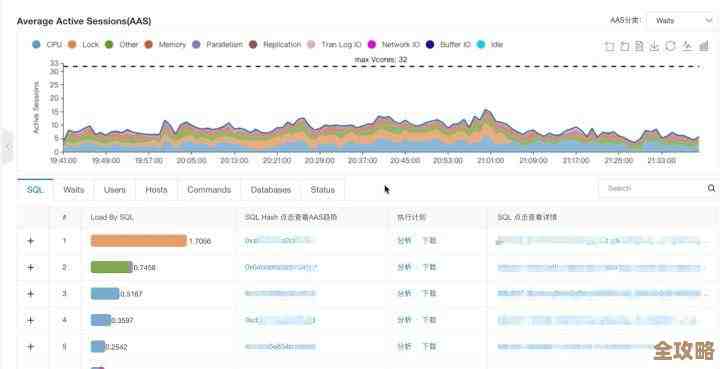Open the Hosts tab
The height and width of the screenshot is (369, 720).
[x=156, y=190]
